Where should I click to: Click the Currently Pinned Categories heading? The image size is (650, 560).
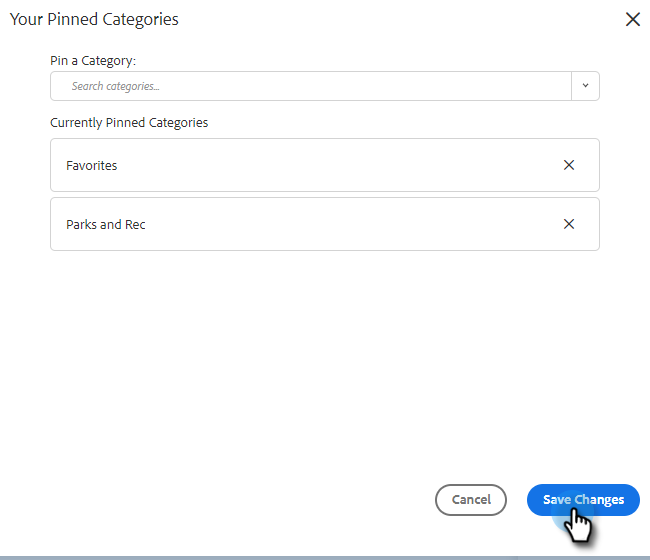click(129, 122)
